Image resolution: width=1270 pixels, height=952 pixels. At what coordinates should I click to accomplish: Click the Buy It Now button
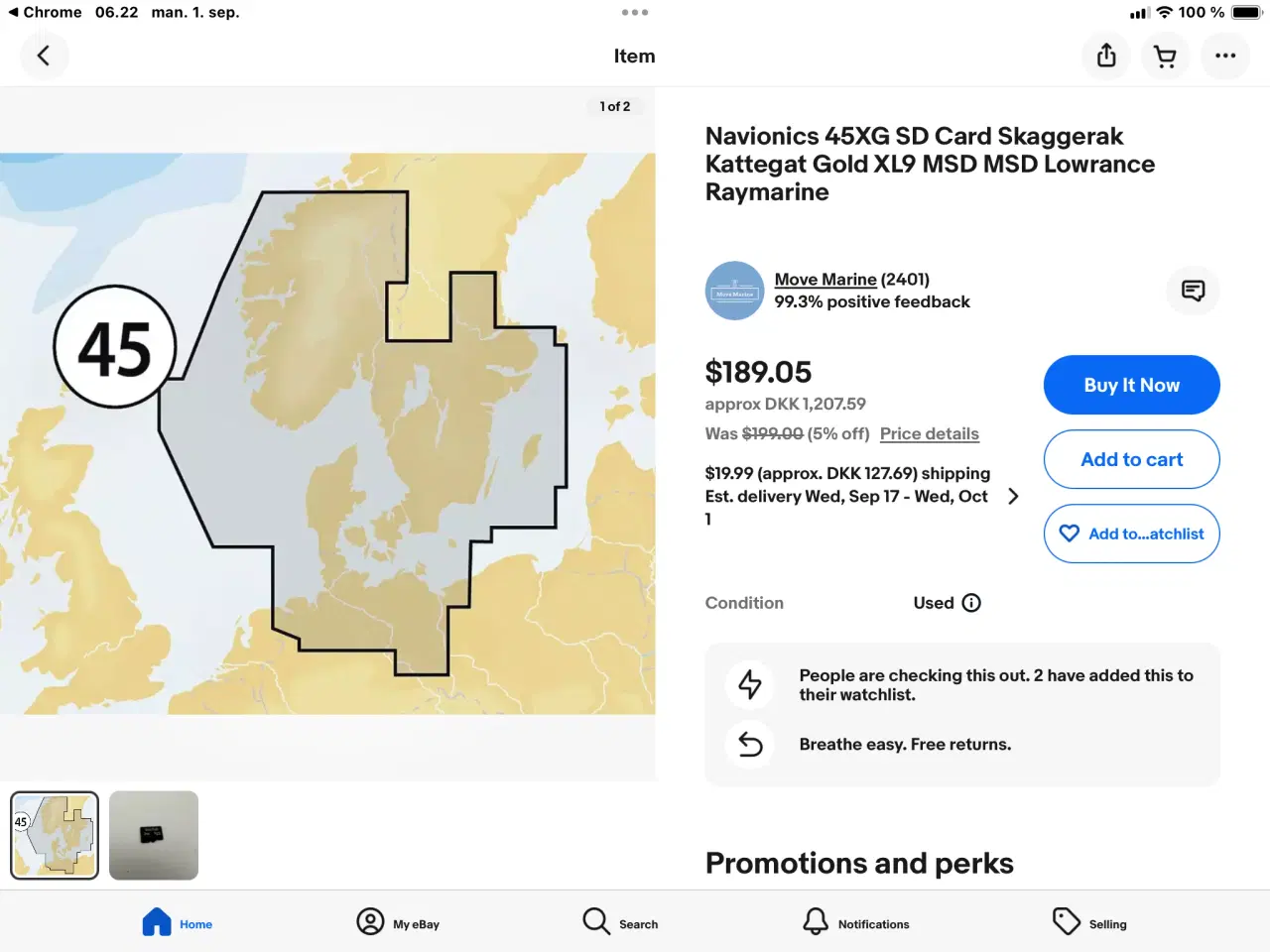[x=1132, y=385]
